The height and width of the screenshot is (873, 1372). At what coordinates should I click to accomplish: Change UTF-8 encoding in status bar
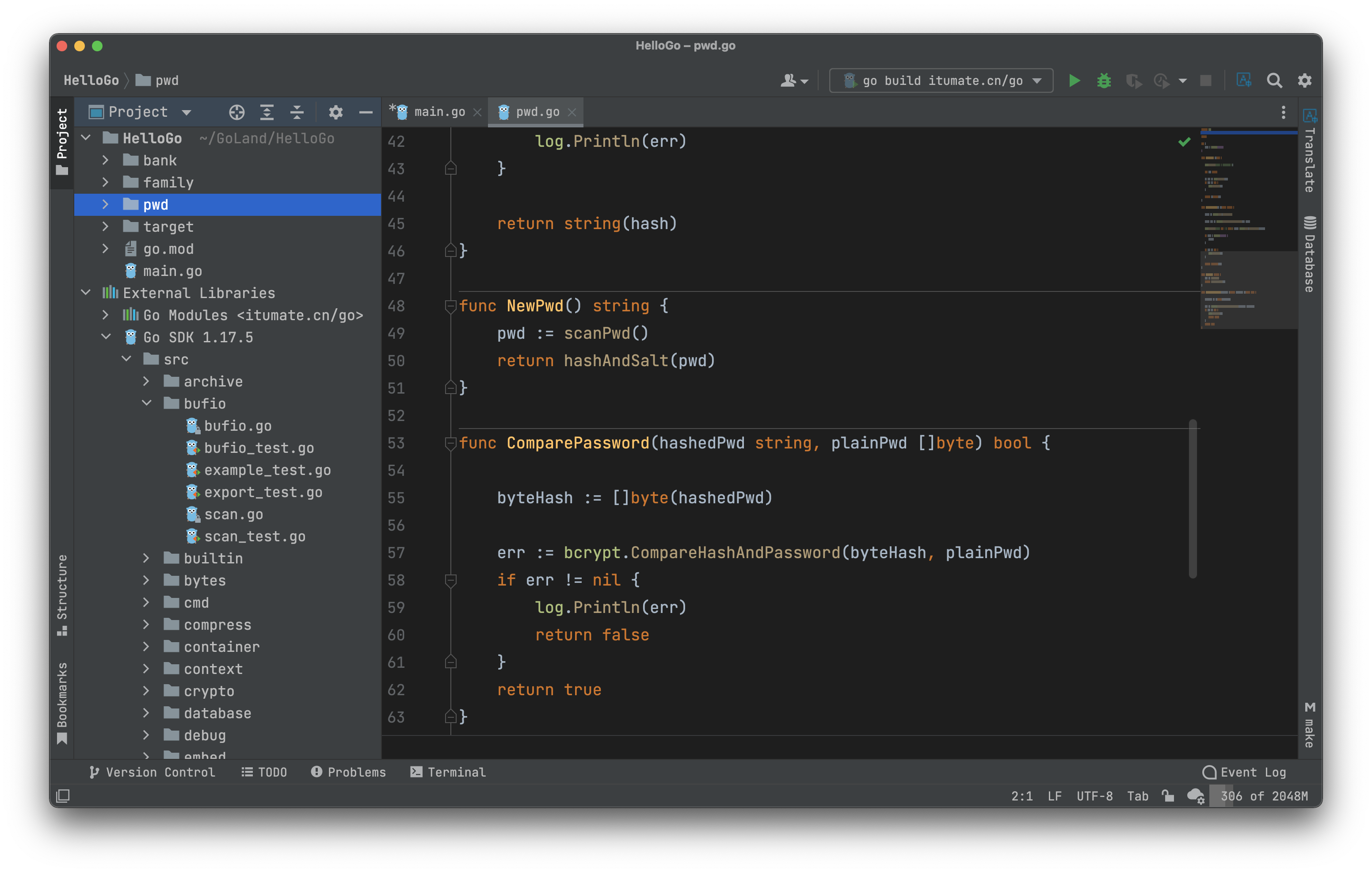click(x=1094, y=796)
